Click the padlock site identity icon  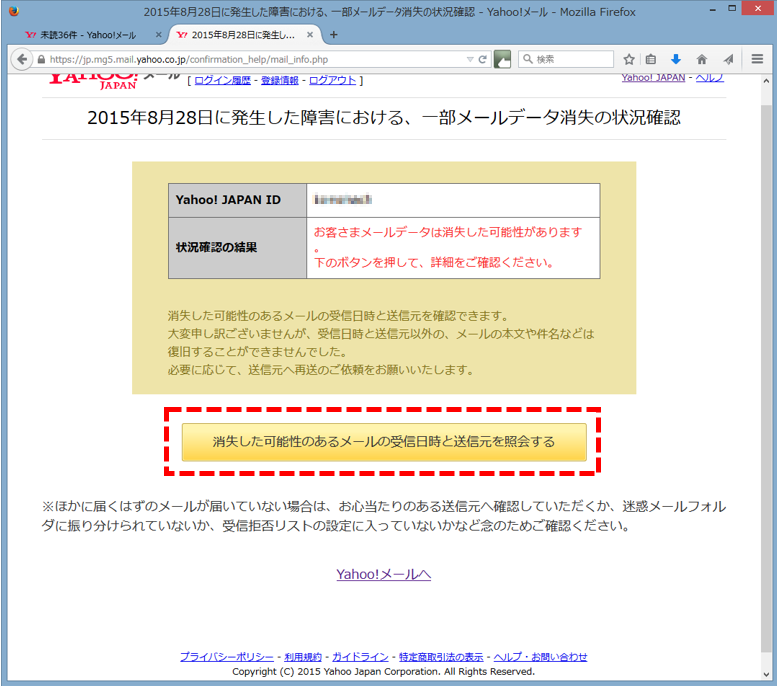click(42, 59)
